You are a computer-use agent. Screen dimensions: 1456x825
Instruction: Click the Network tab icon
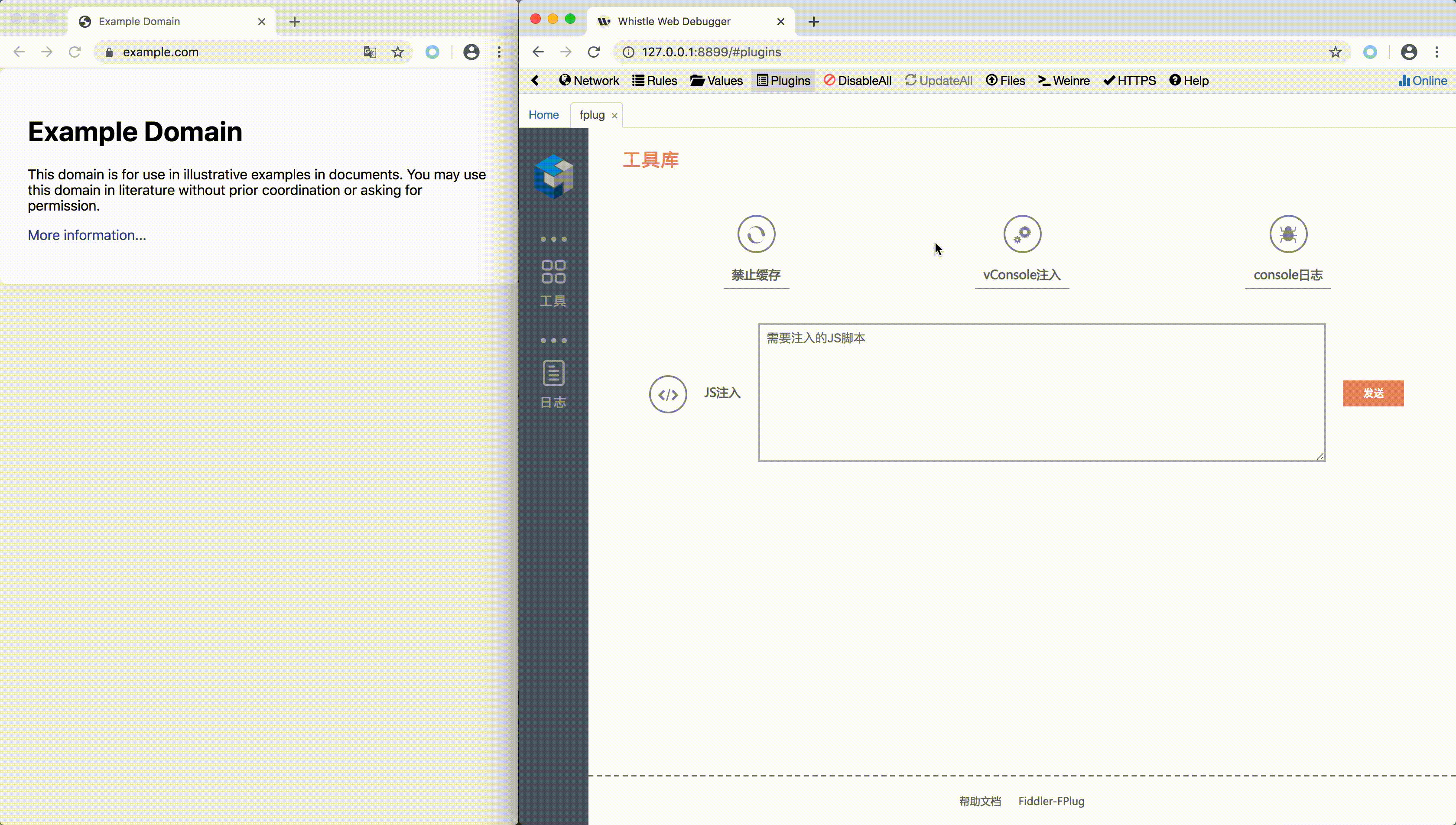[589, 80]
